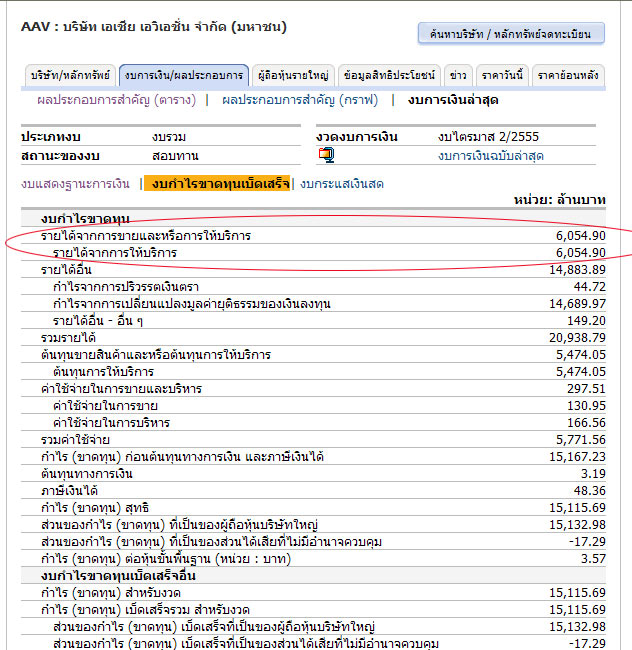
Task: Click the financial statement document icon
Action: click(326, 155)
